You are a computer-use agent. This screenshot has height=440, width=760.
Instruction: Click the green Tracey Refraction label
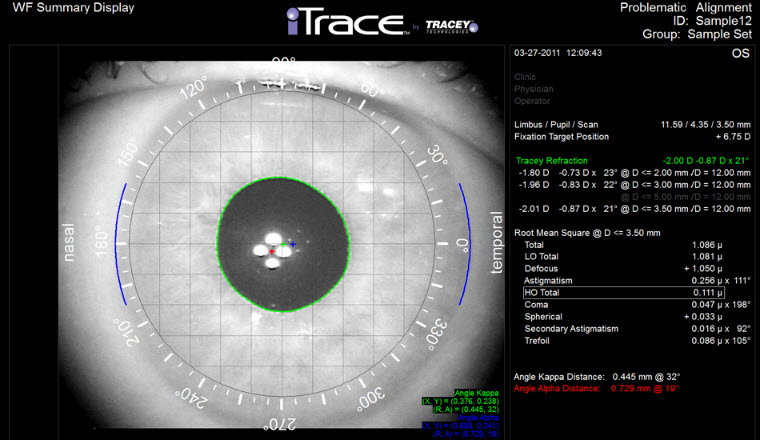tap(552, 160)
